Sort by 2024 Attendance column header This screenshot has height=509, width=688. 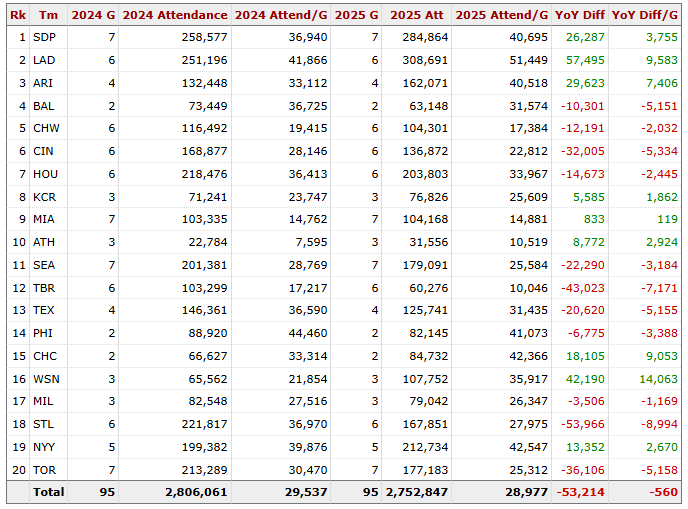click(175, 16)
